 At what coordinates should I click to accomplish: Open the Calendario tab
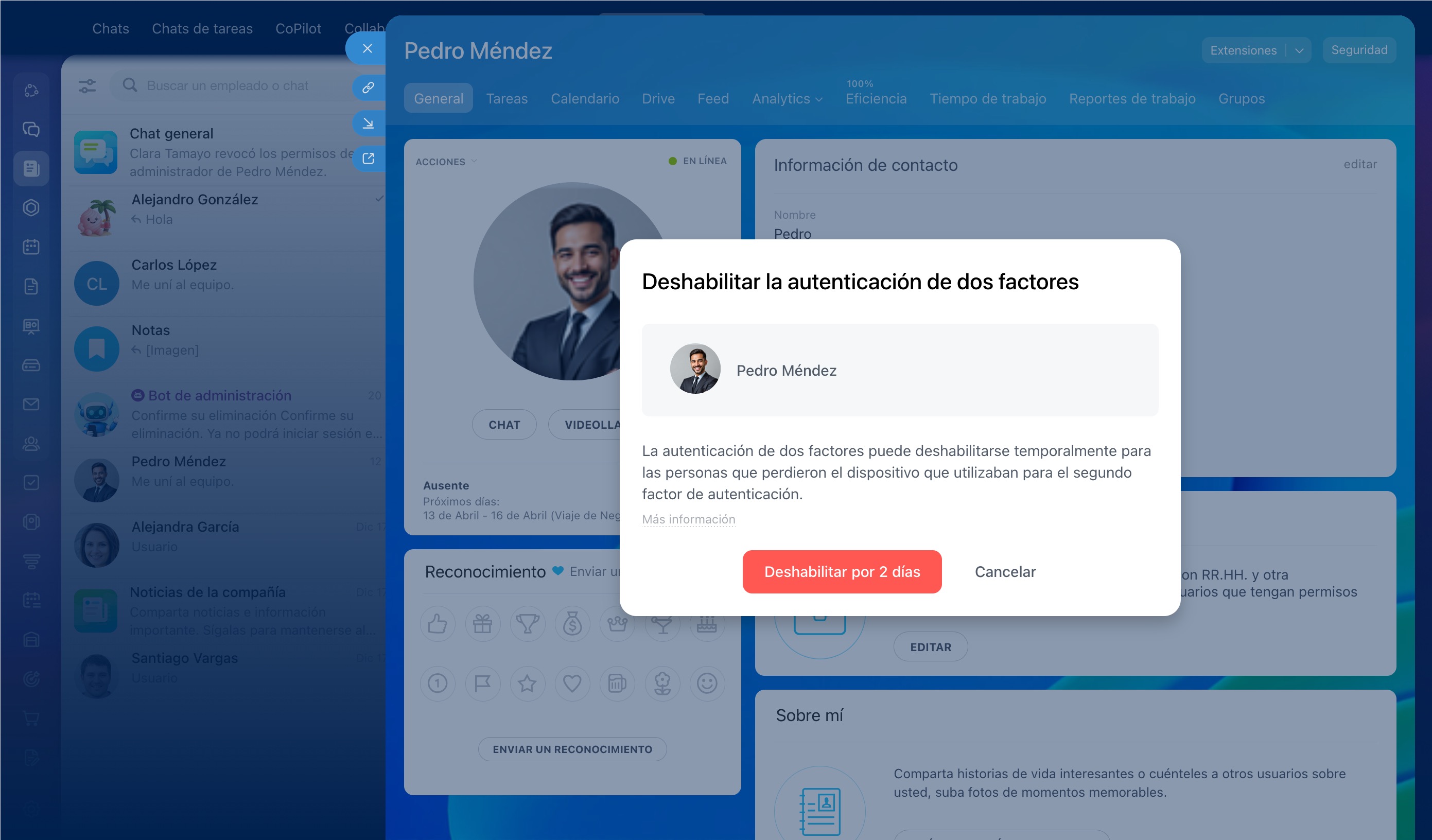tap(584, 99)
